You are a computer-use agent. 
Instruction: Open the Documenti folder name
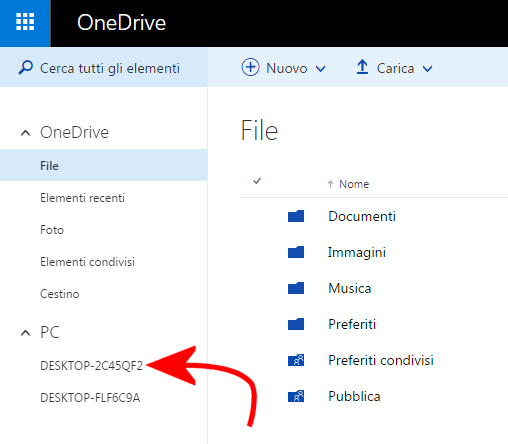coord(362,216)
